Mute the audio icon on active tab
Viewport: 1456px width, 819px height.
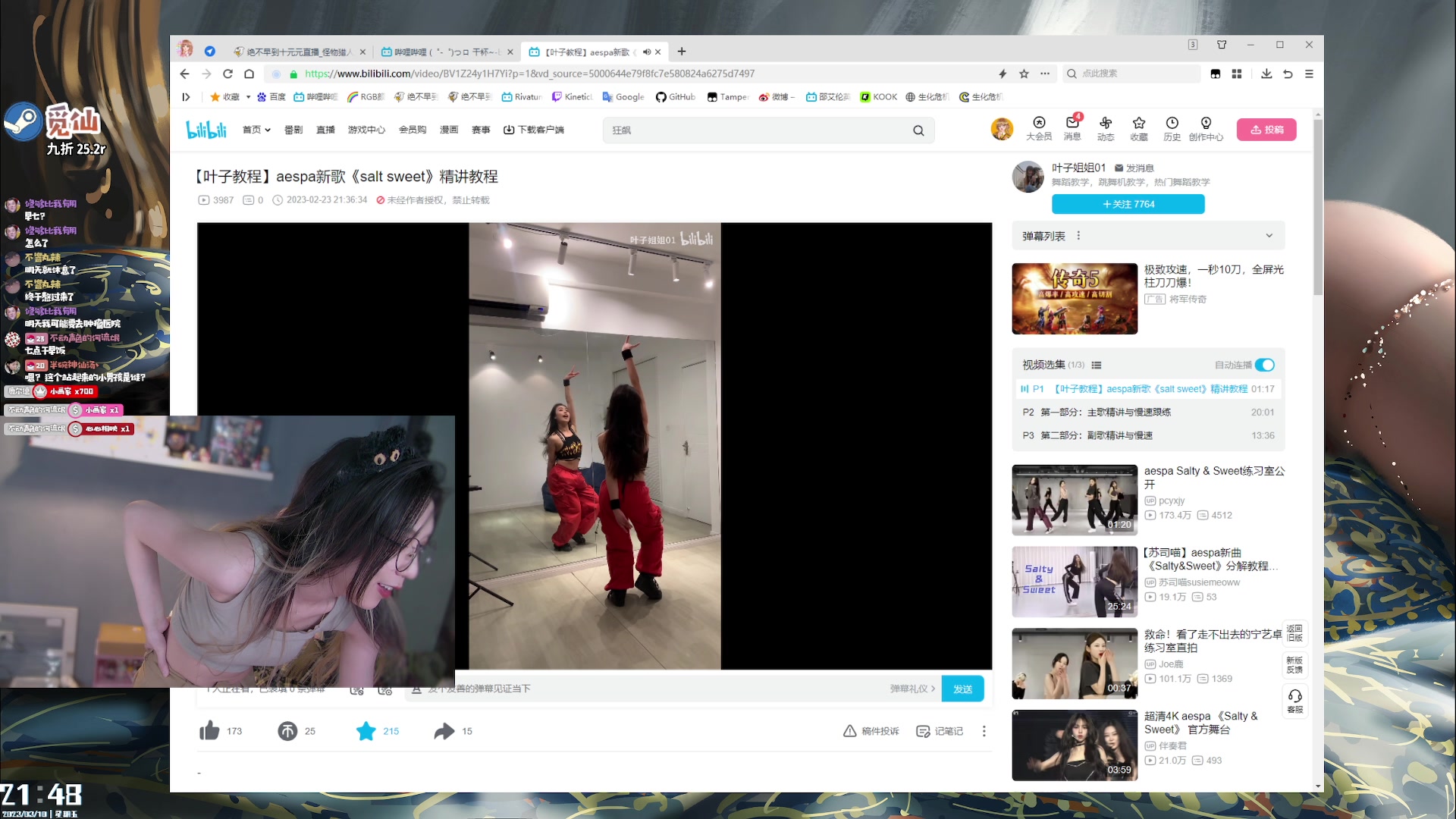647,52
